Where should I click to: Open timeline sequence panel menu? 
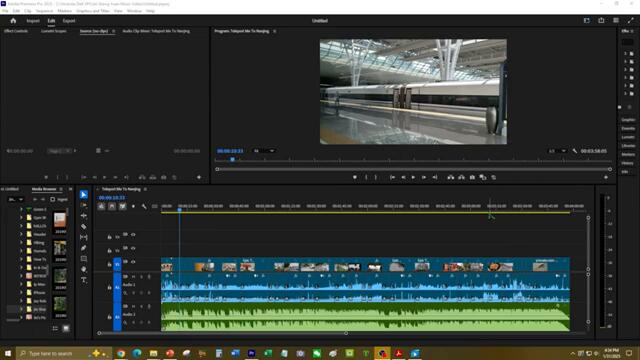pyautogui.click(x=145, y=189)
